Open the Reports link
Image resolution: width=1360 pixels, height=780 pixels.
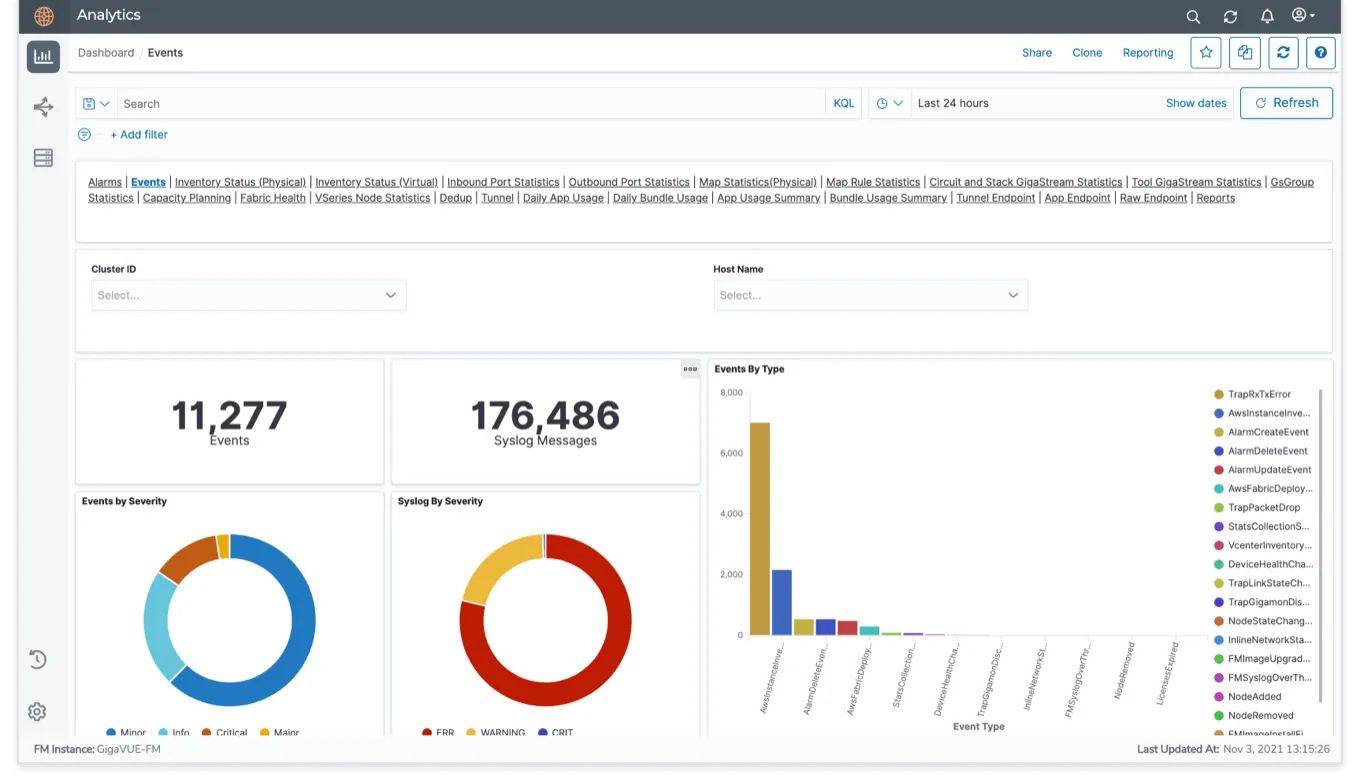click(x=1216, y=198)
